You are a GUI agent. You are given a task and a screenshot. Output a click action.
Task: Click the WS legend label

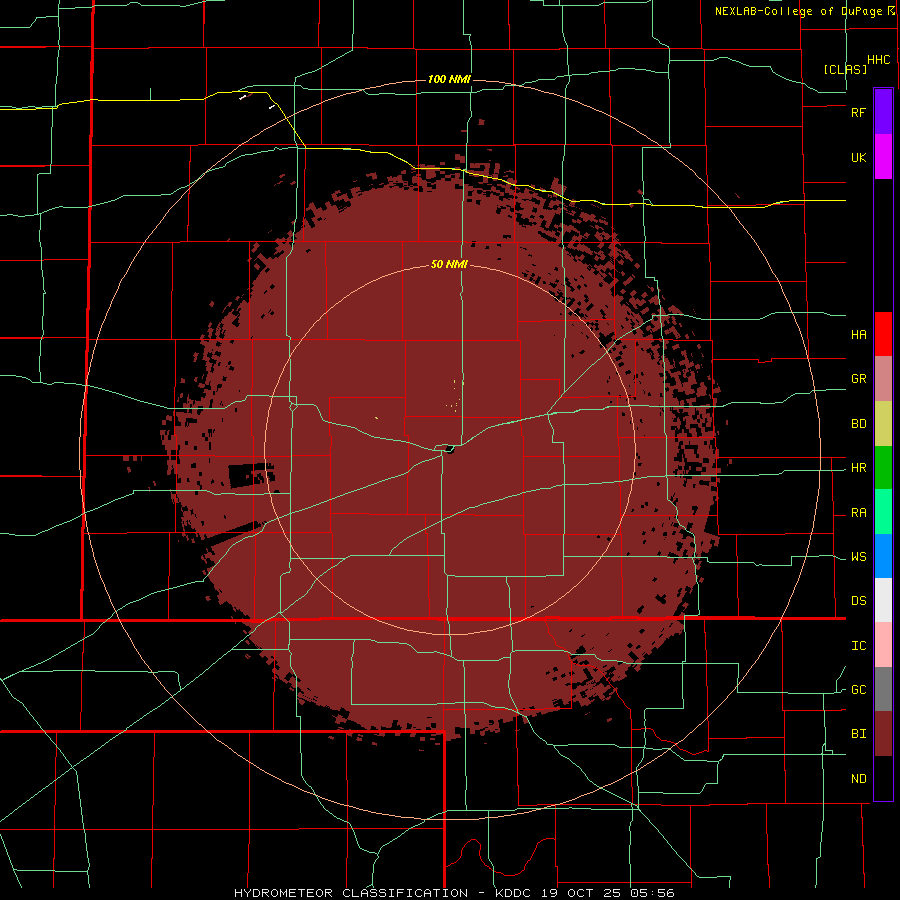(858, 557)
